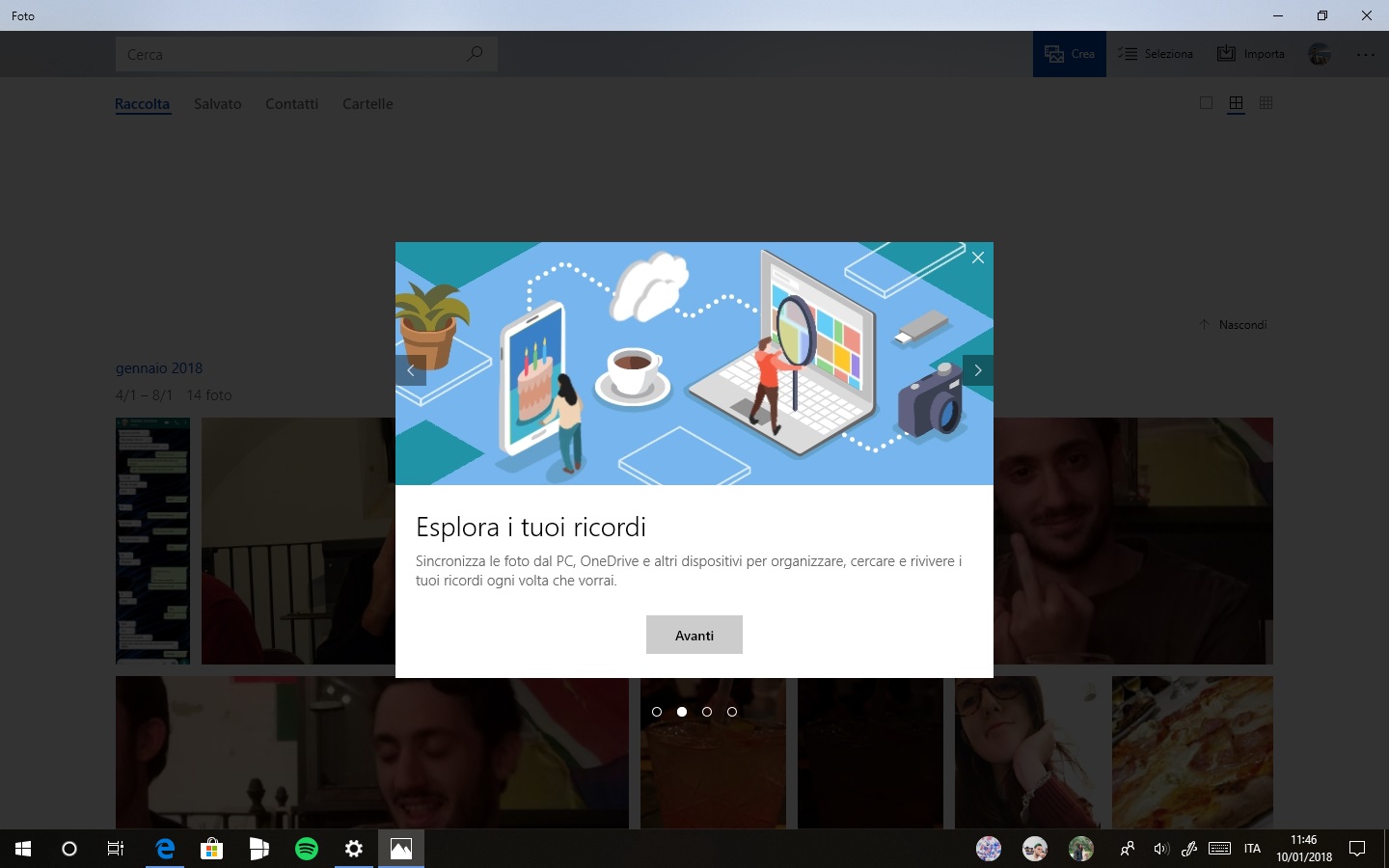This screenshot has height=868, width=1389.
Task: Click the ITA language indicator
Action: pos(1252,849)
